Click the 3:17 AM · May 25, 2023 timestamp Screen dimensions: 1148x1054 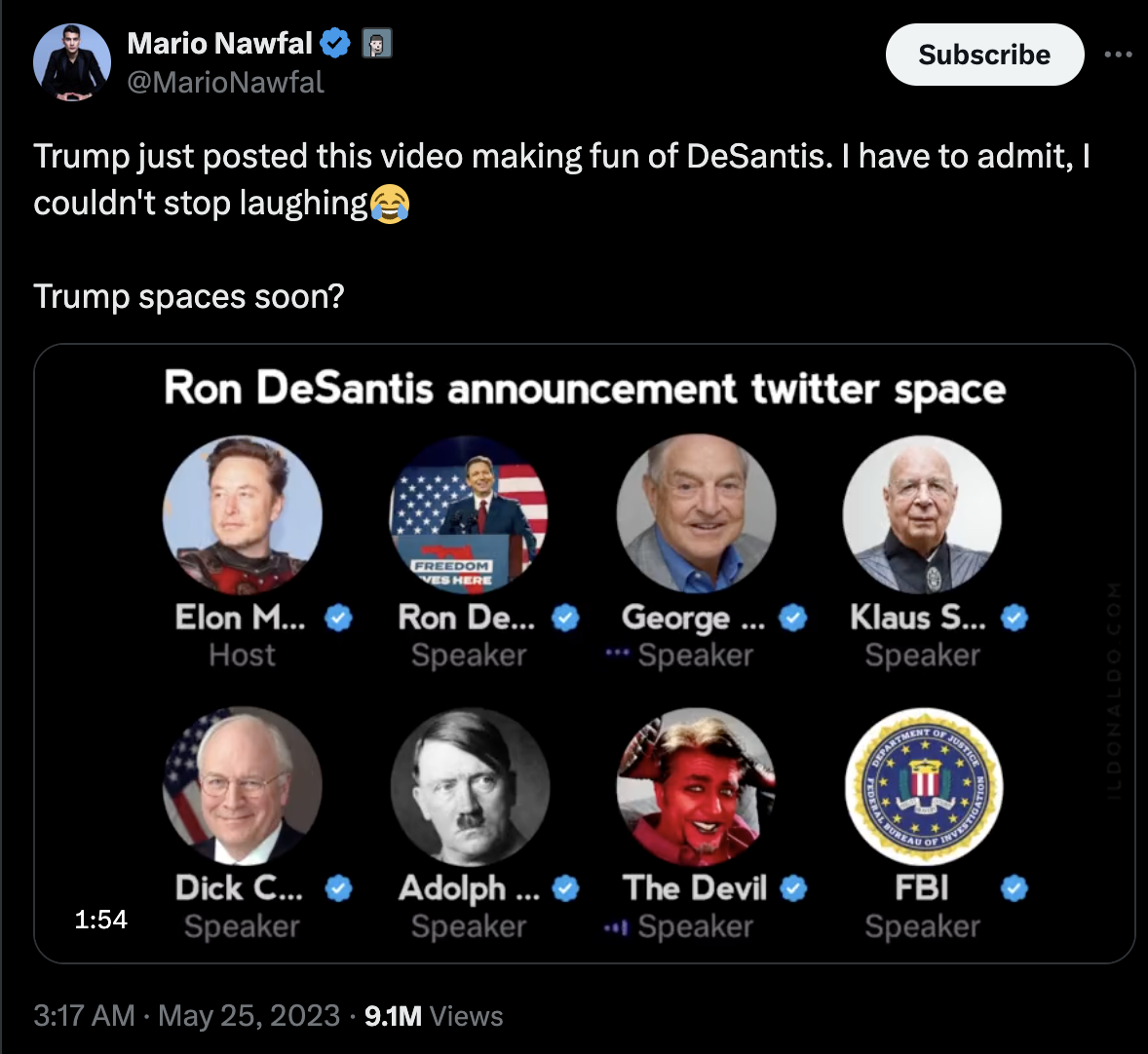[x=186, y=1016]
